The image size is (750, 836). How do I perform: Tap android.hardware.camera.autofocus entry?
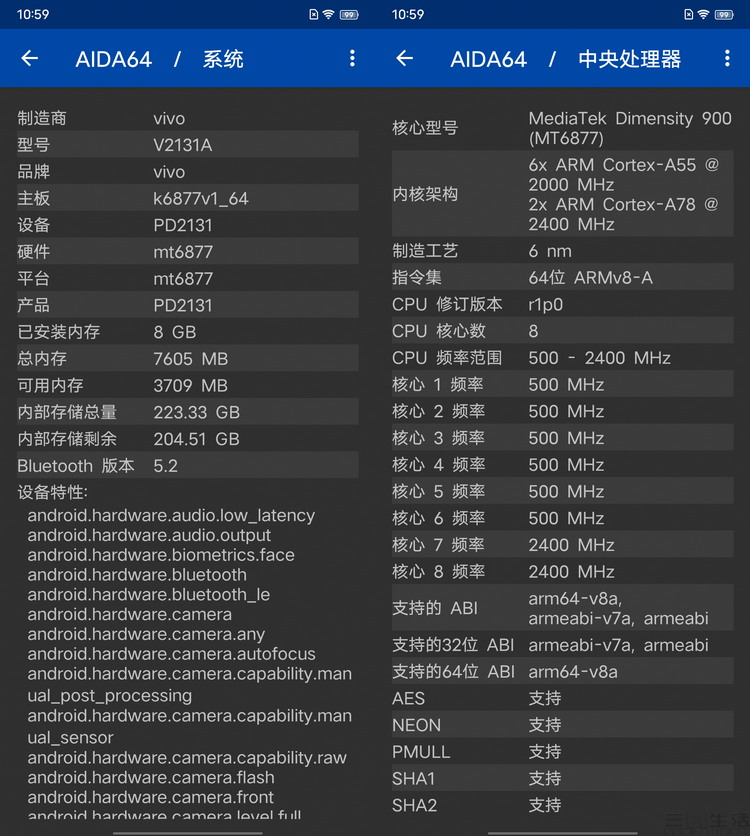coord(172,654)
